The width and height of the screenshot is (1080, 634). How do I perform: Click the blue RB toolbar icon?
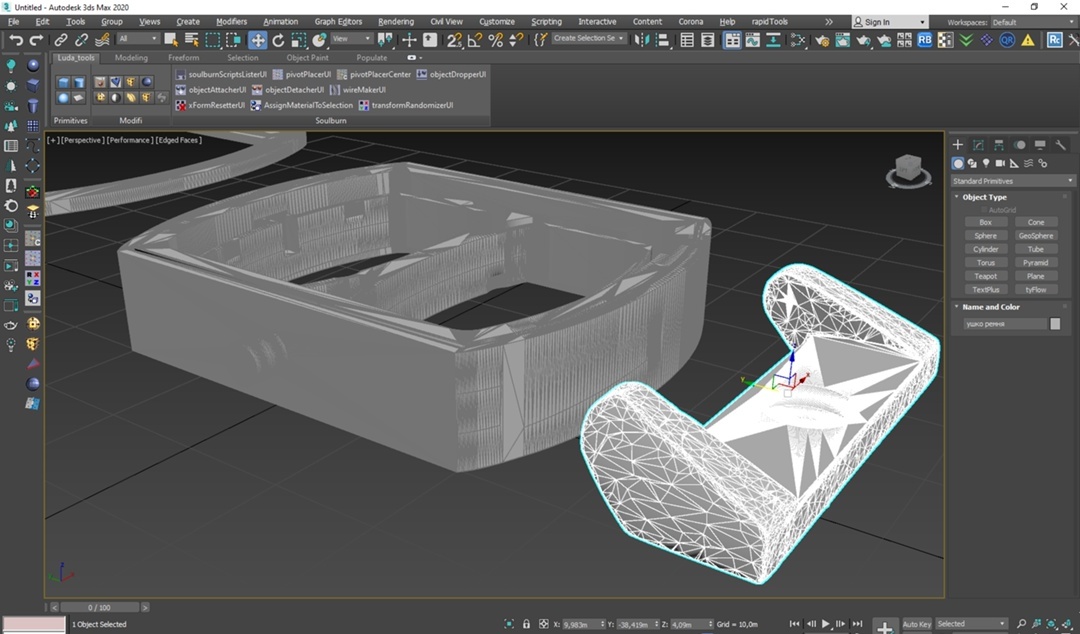point(924,40)
